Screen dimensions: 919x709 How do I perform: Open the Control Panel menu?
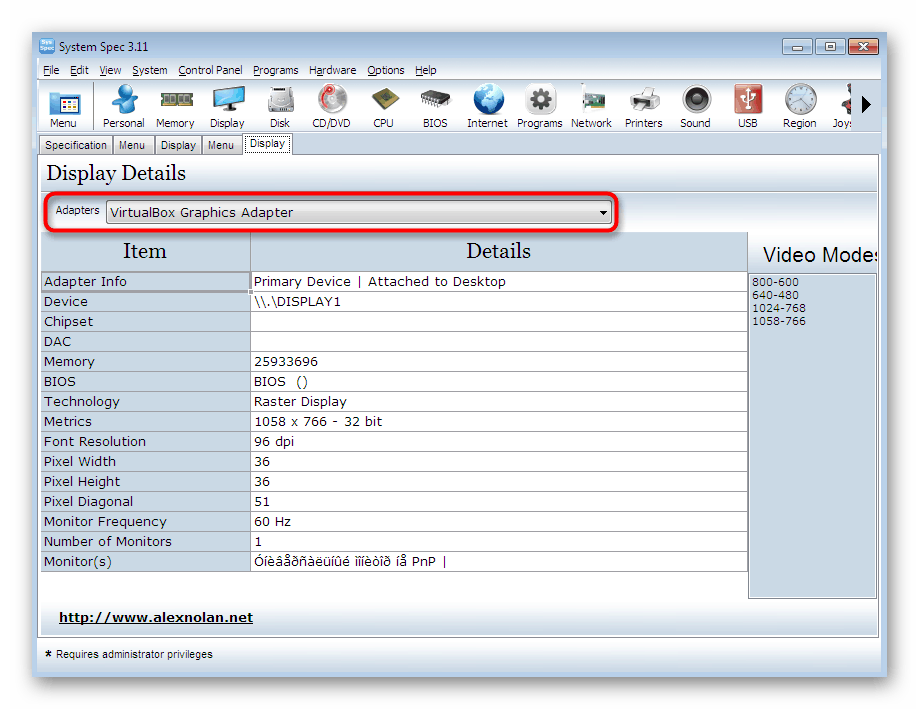(210, 70)
